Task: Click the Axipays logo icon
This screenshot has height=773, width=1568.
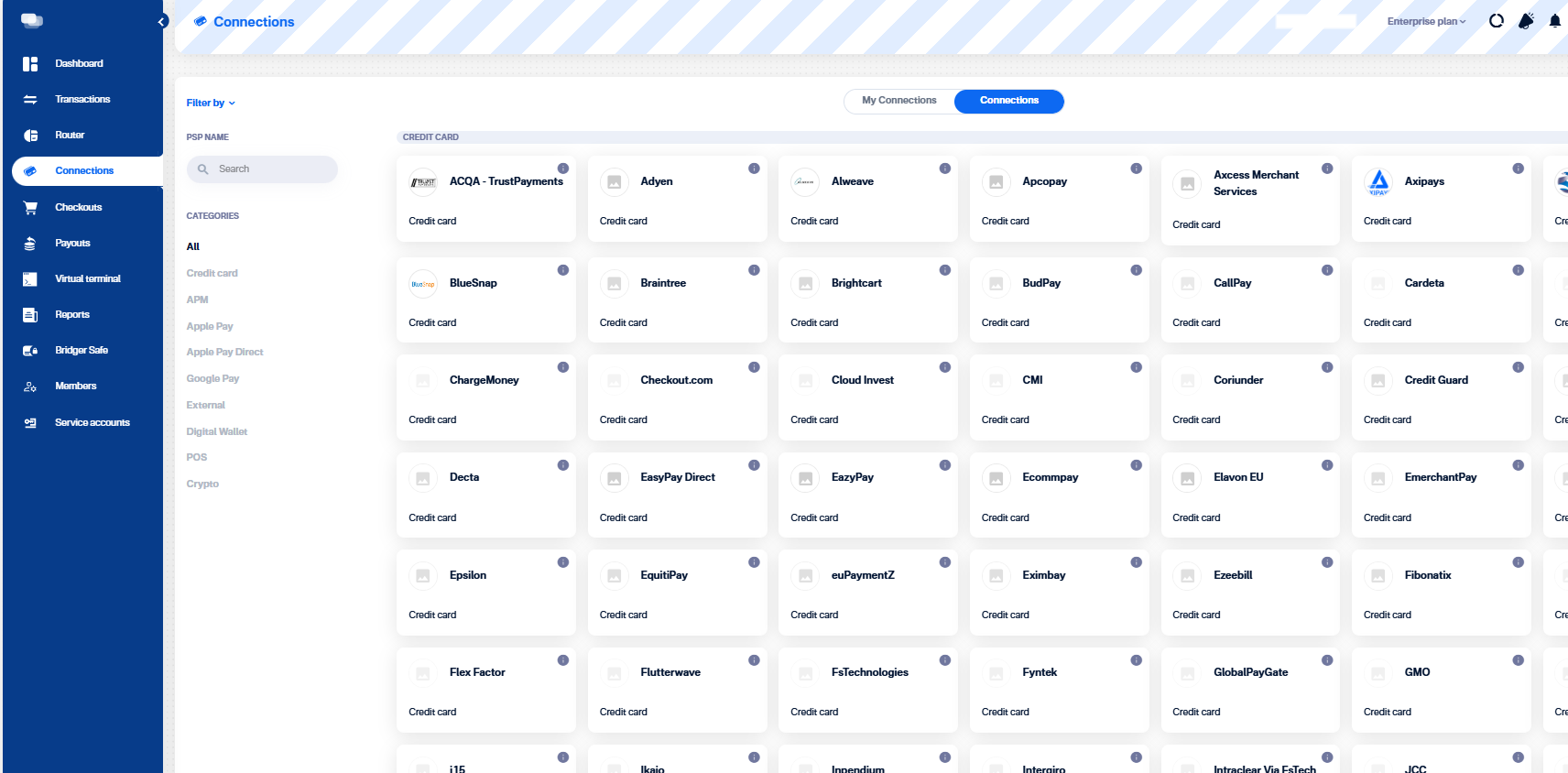Action: [1377, 182]
